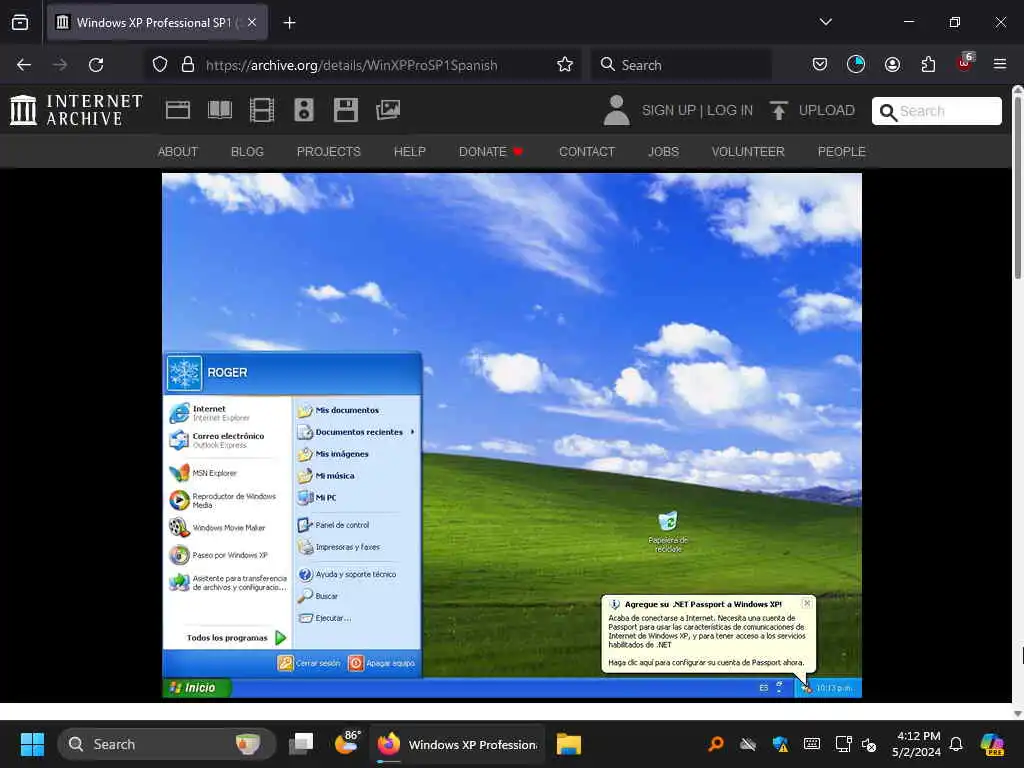Open VOLUNTEER menu item
The height and width of the screenshot is (768, 1024).
pyautogui.click(x=748, y=152)
